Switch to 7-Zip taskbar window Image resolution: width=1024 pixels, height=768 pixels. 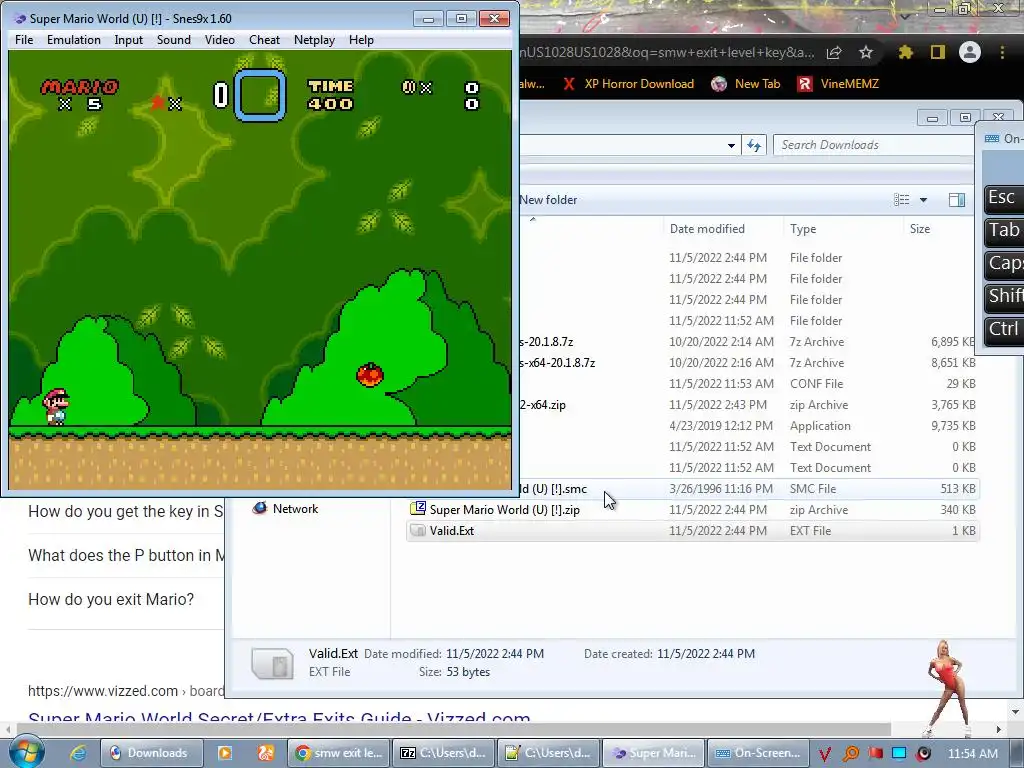pyautogui.click(x=443, y=753)
